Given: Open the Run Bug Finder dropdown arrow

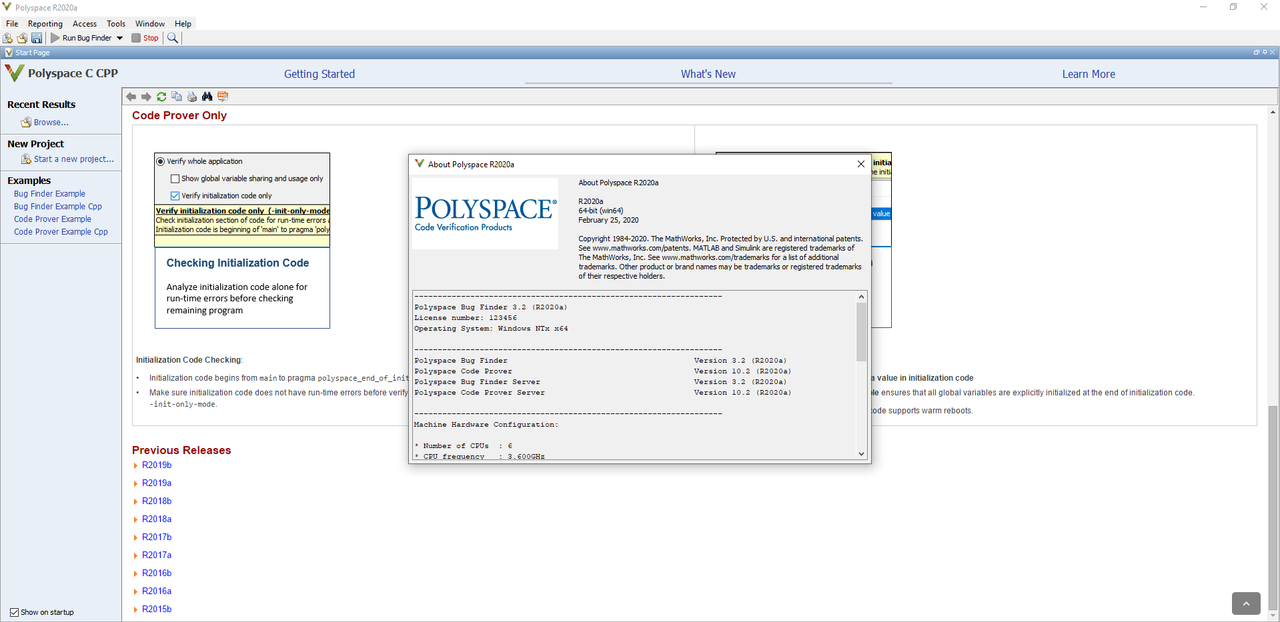Looking at the screenshot, I should [120, 38].
